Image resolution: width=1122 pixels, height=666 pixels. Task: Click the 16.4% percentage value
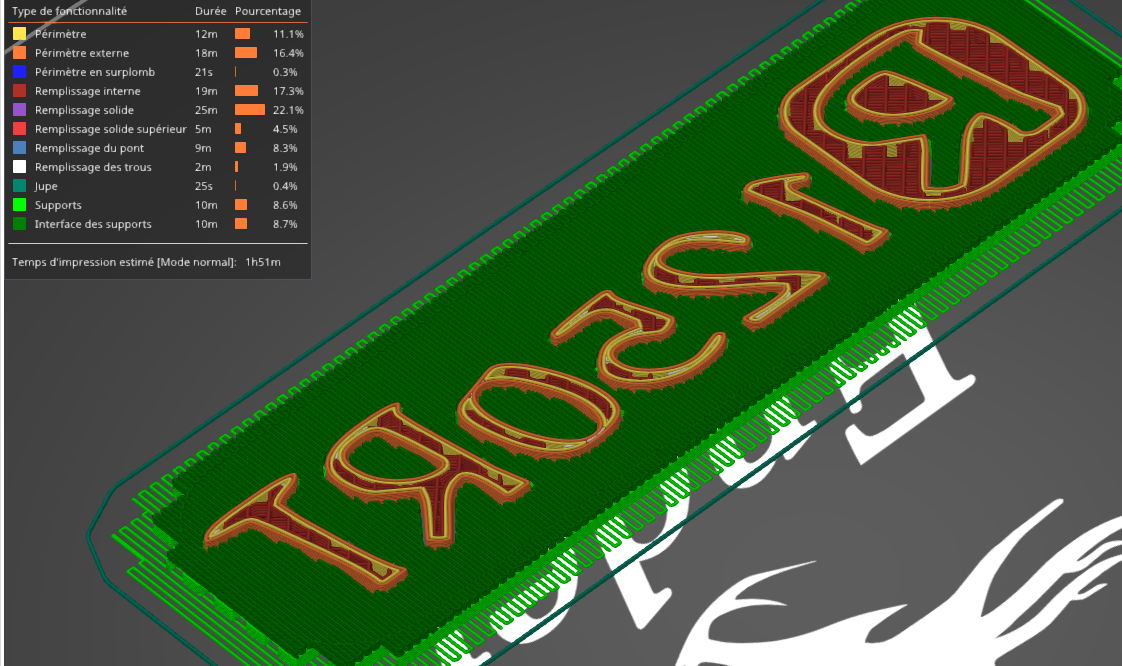(x=288, y=53)
